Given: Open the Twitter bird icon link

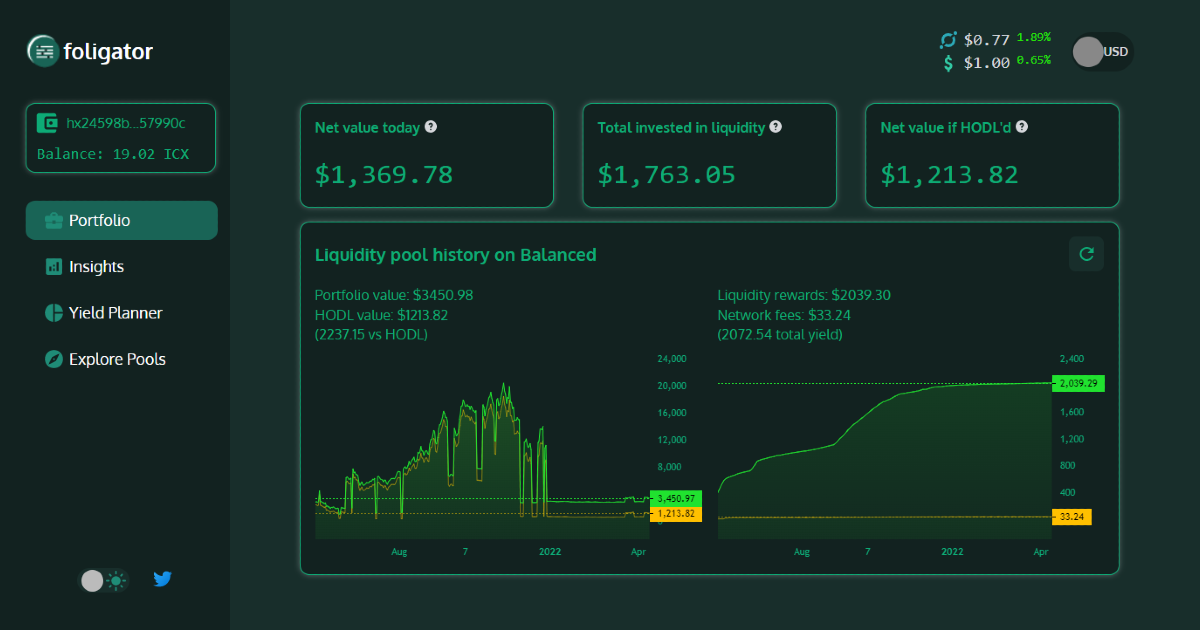Looking at the screenshot, I should [162, 579].
